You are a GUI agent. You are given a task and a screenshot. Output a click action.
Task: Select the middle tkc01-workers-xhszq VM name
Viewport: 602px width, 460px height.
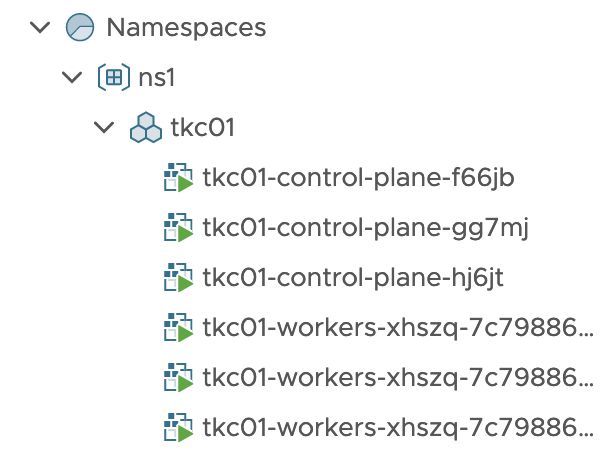point(398,377)
